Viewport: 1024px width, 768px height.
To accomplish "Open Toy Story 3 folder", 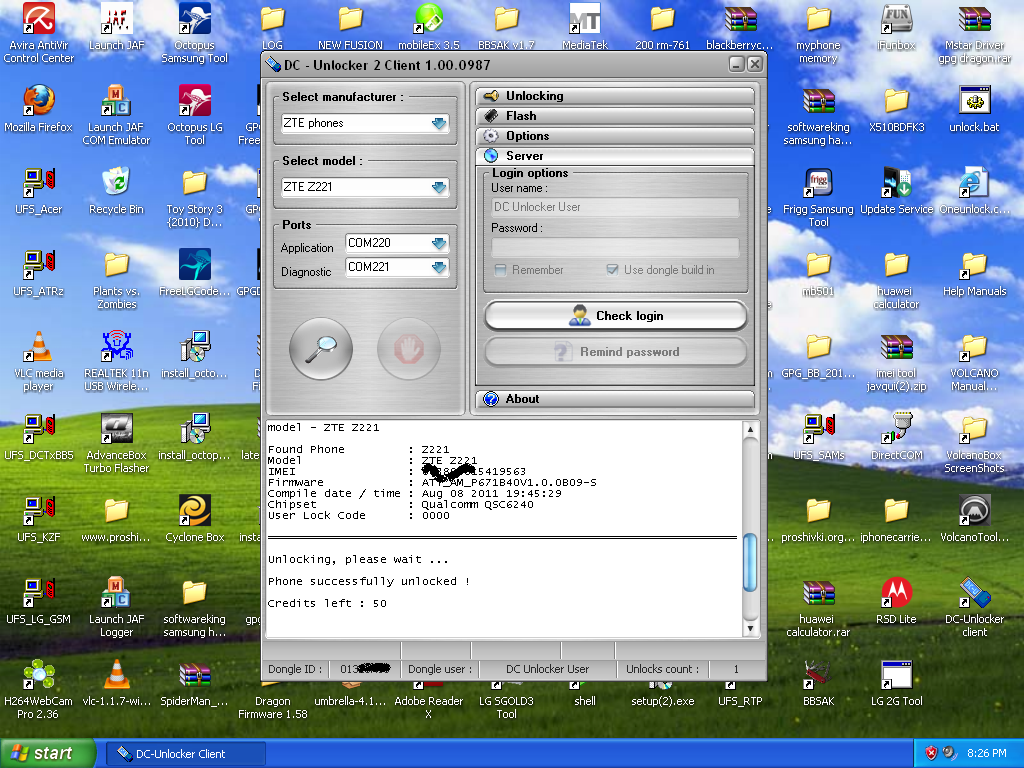I will (x=195, y=197).
